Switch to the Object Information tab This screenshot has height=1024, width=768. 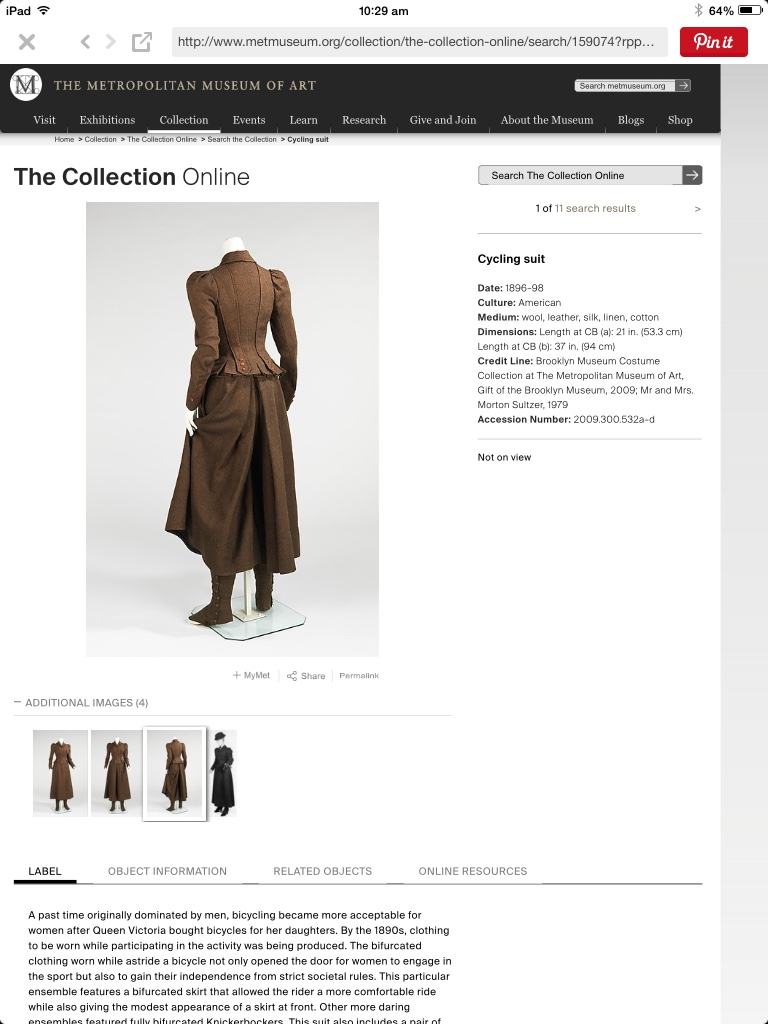[167, 871]
